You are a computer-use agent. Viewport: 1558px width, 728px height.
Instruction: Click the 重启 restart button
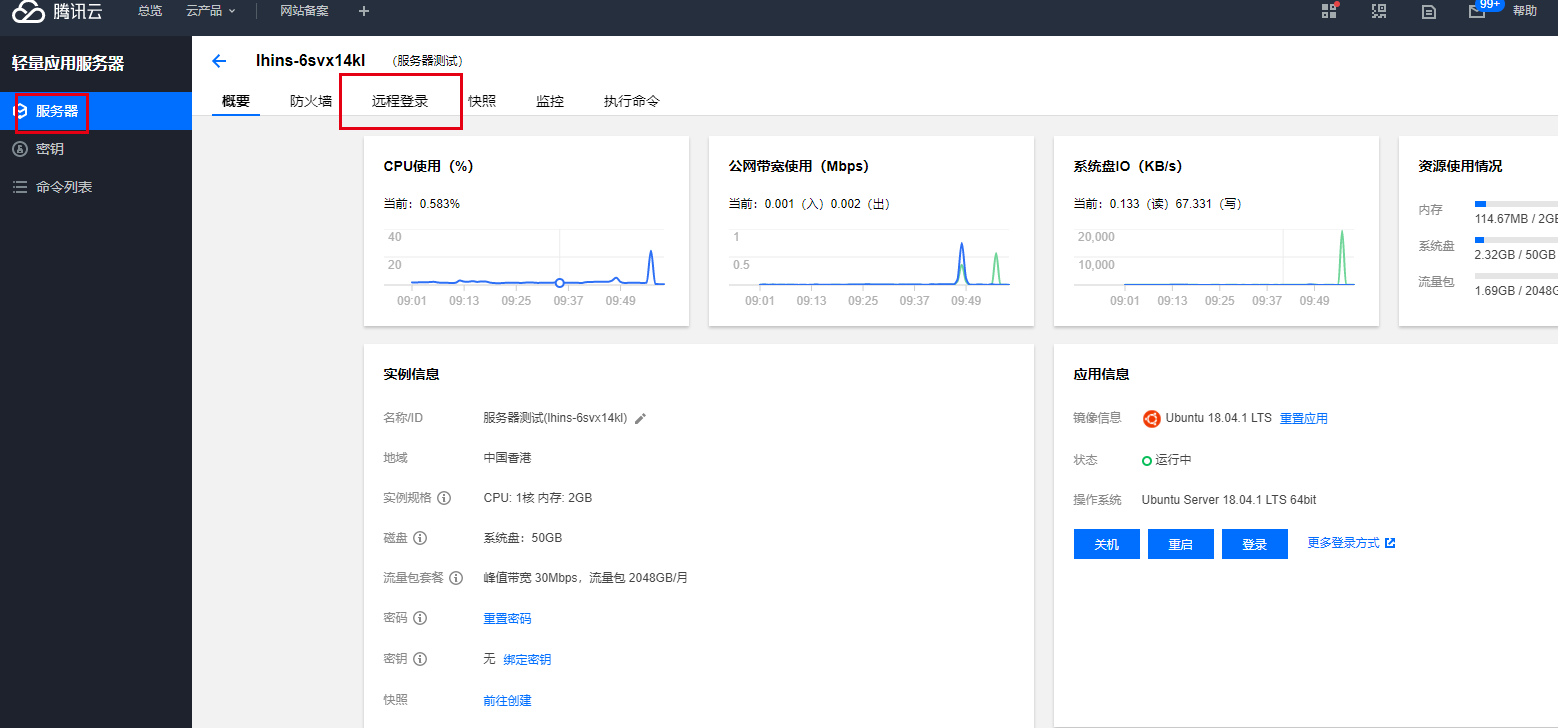click(x=1180, y=544)
